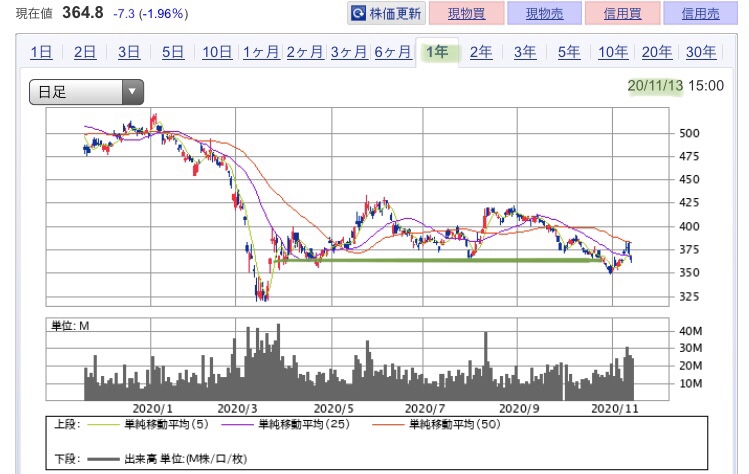The image size is (749, 474).
Task: Refresh the price with 株価更新
Action: coord(386,13)
